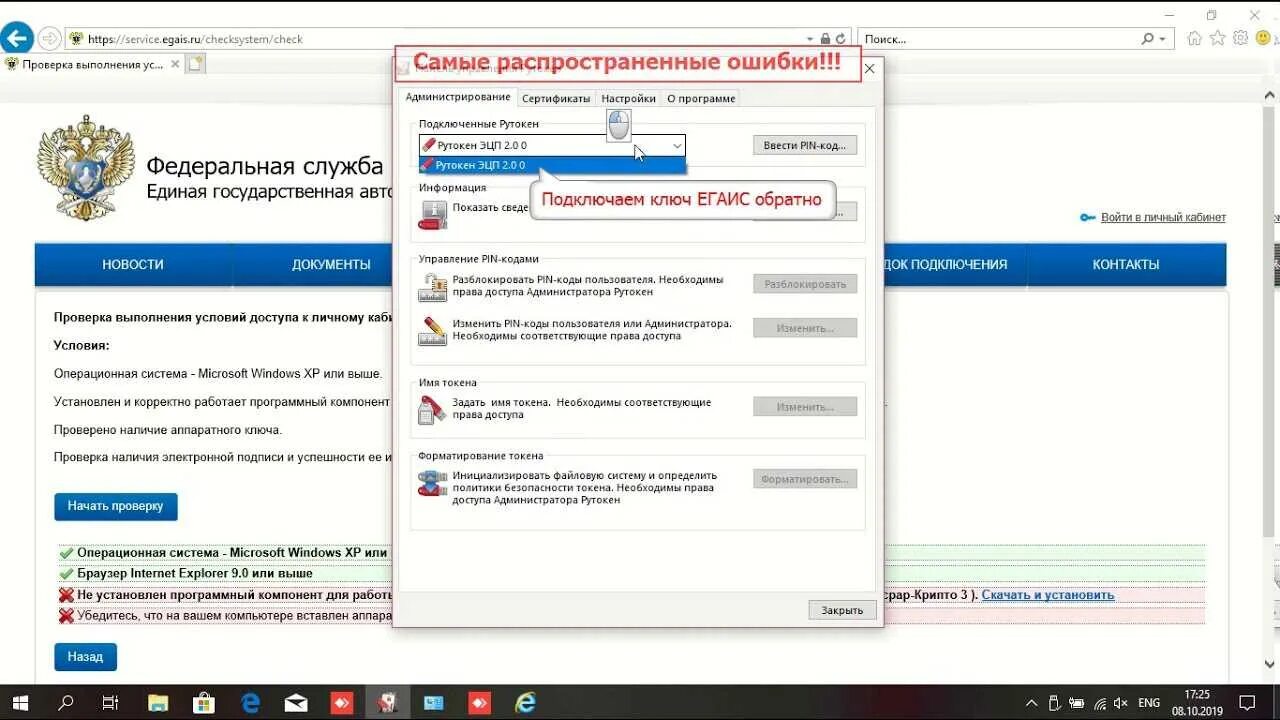Switch to the Администрирование tab

(458, 97)
